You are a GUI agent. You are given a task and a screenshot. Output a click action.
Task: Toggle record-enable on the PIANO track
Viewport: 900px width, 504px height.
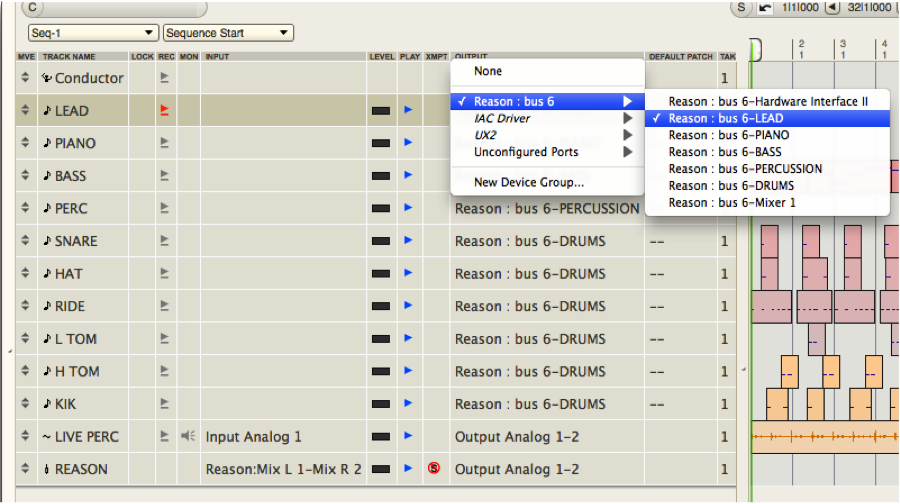coord(165,142)
